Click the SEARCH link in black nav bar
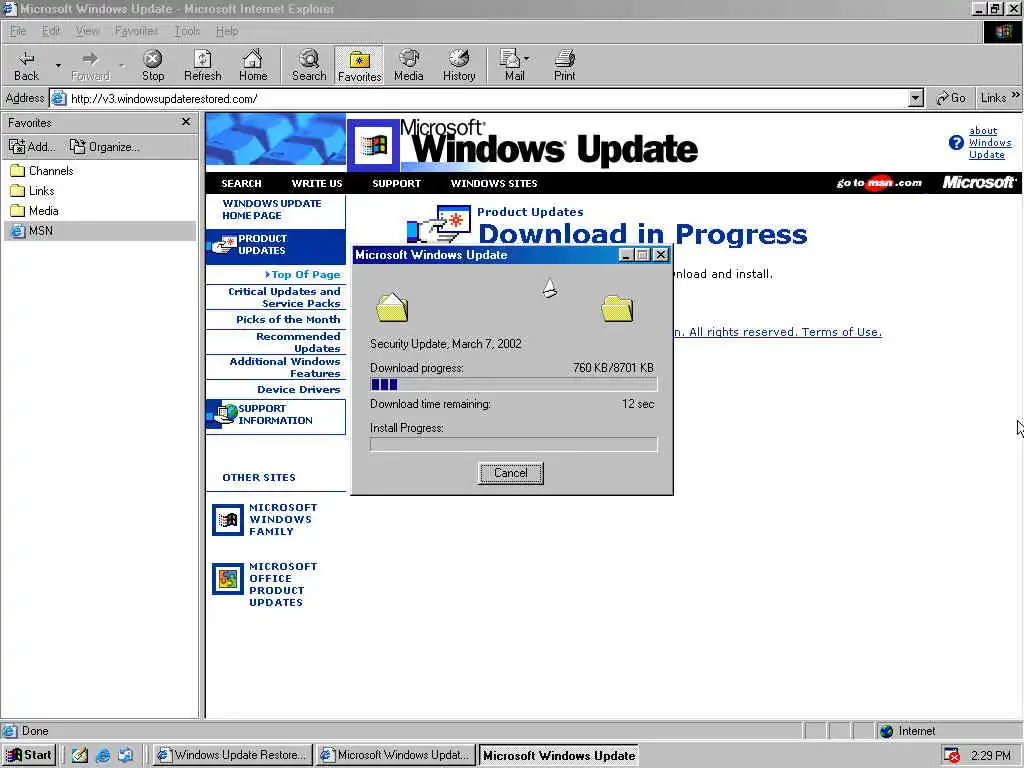Viewport: 1024px width, 768px height. pyautogui.click(x=241, y=184)
